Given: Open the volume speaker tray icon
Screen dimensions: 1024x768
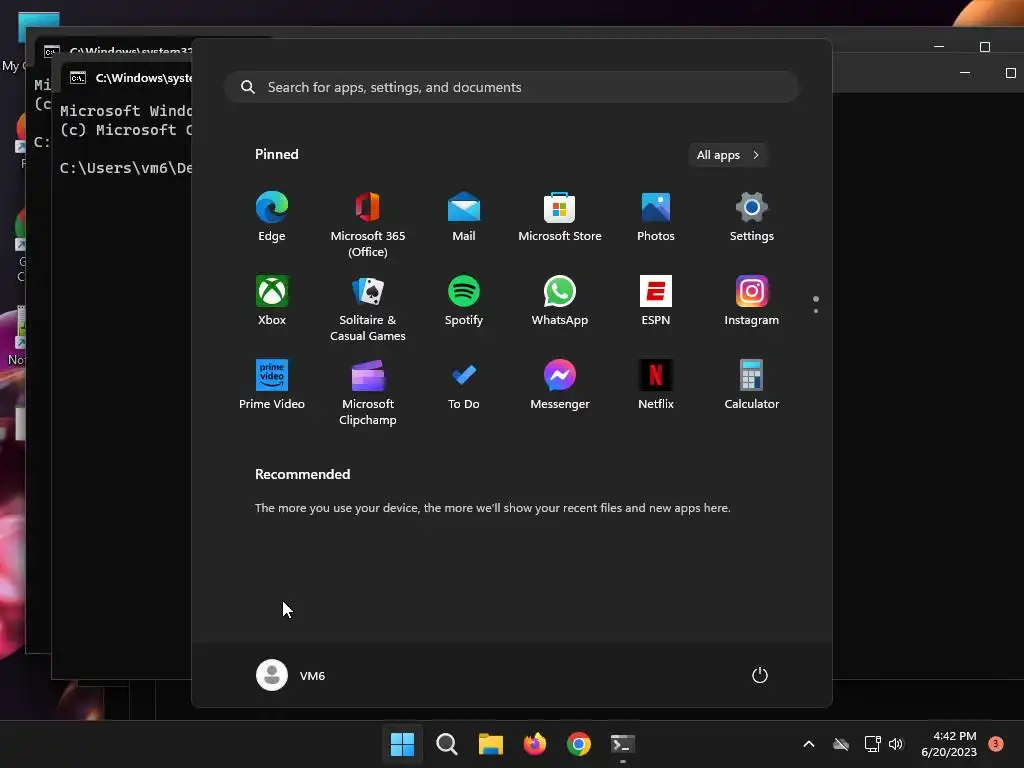Looking at the screenshot, I should coord(896,744).
